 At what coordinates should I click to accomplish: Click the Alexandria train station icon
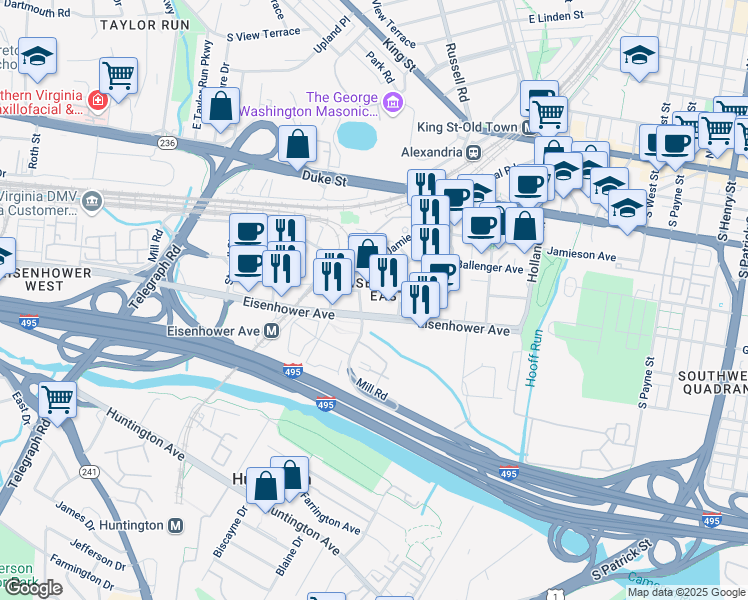coord(474,152)
